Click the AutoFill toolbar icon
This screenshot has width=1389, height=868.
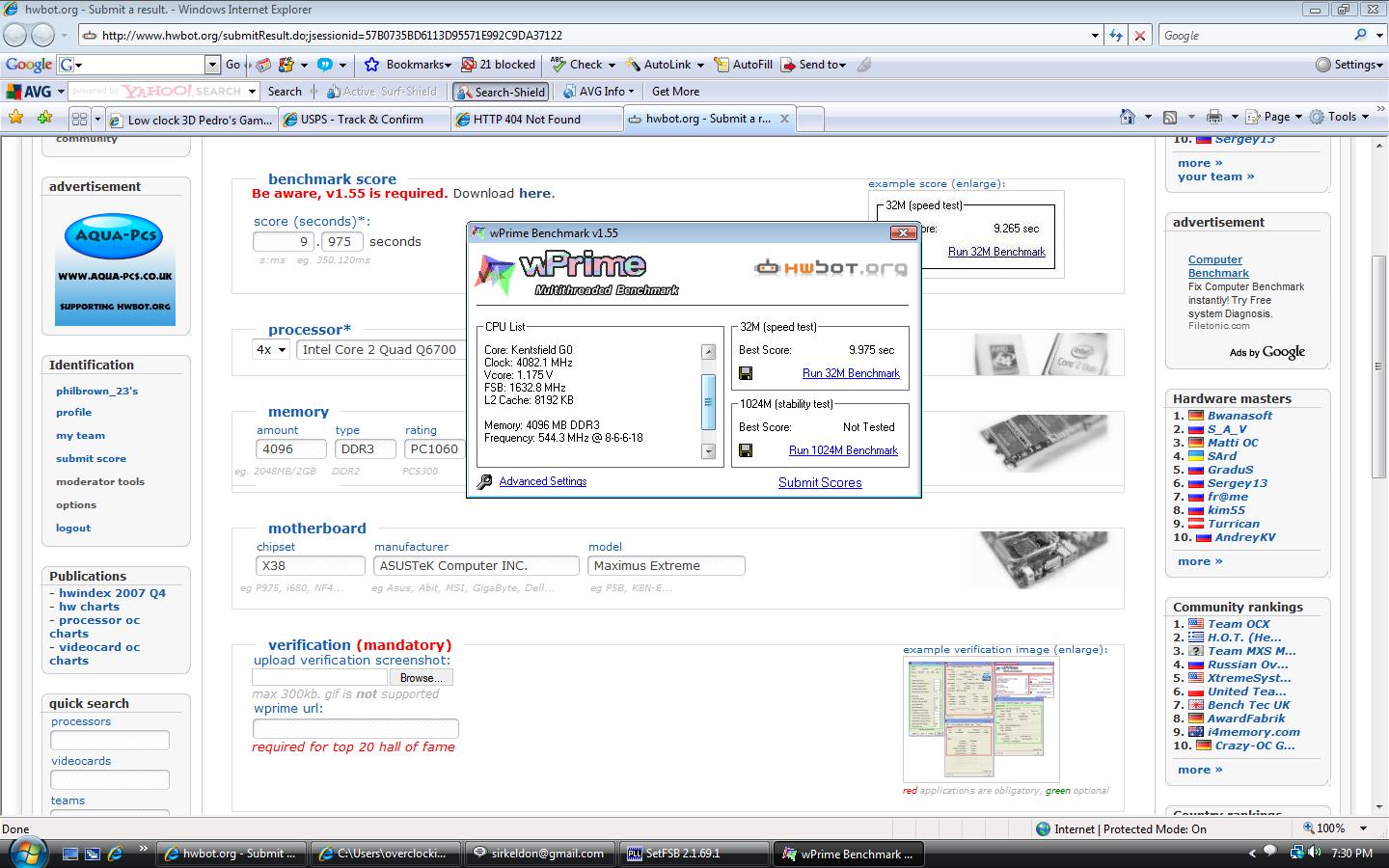click(x=722, y=65)
